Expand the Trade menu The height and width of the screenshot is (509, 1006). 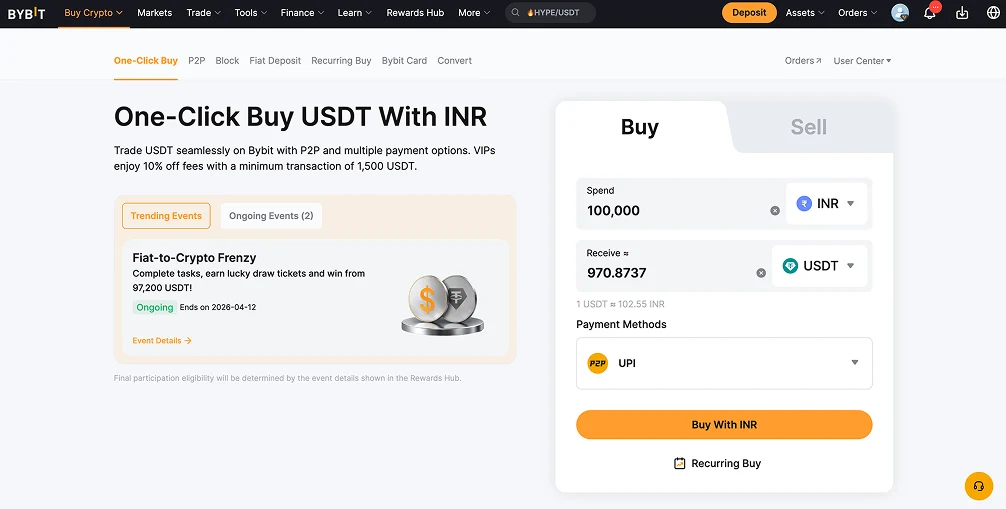click(x=203, y=13)
